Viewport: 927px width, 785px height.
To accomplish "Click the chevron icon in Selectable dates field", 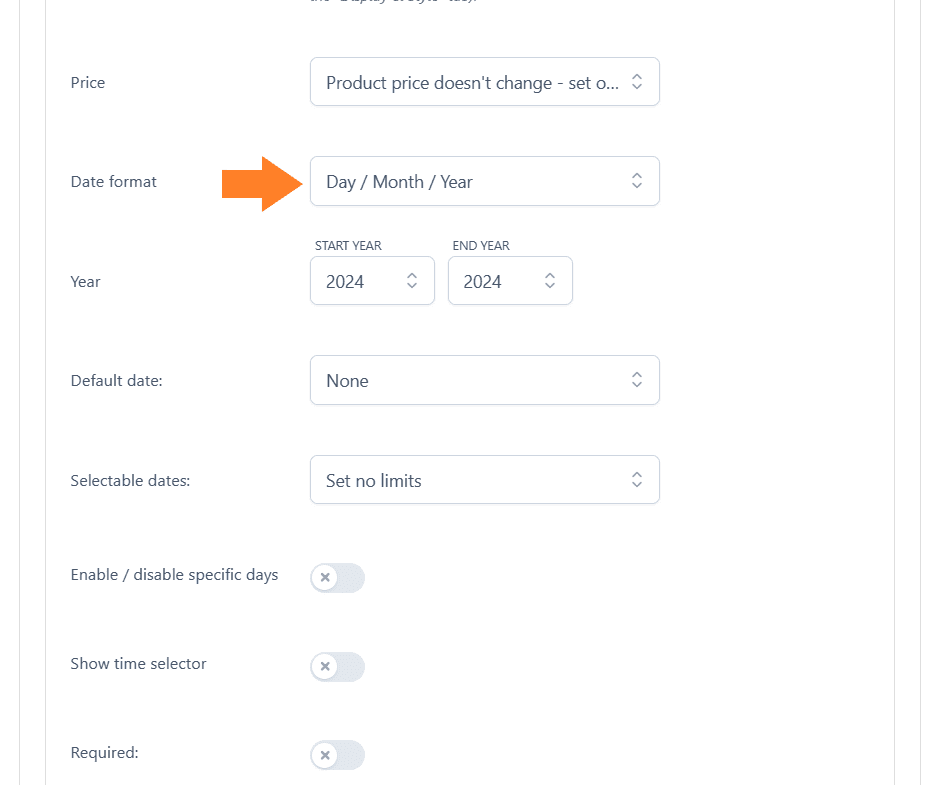I will click(637, 479).
